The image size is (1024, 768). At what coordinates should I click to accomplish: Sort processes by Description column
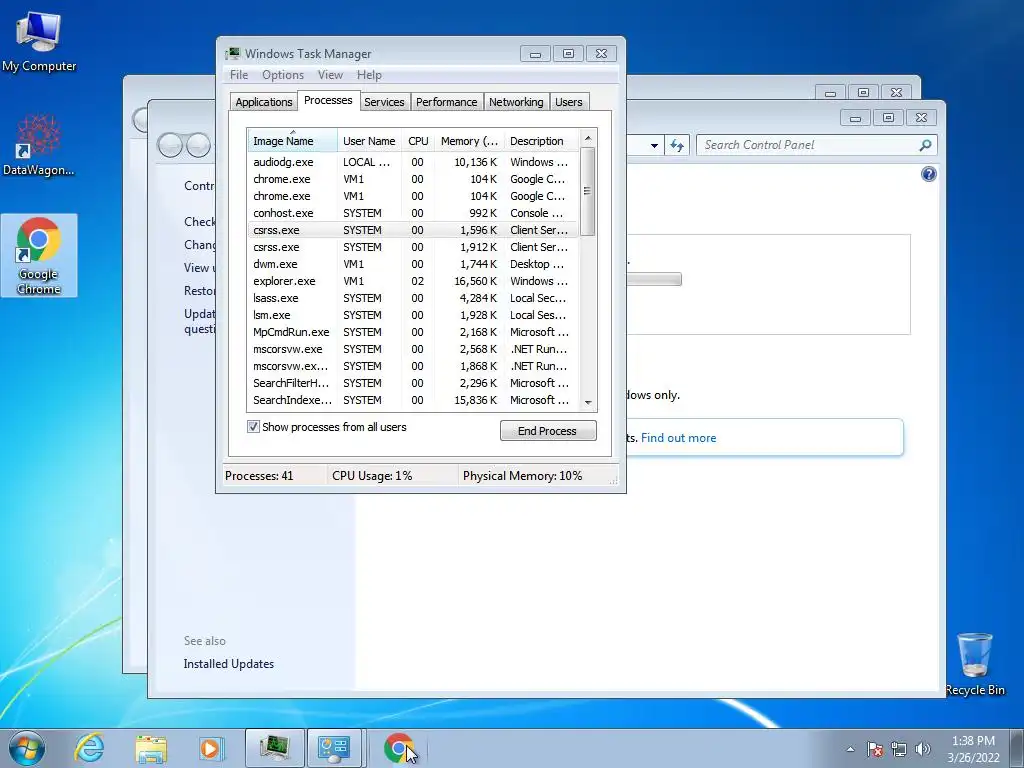click(x=541, y=141)
